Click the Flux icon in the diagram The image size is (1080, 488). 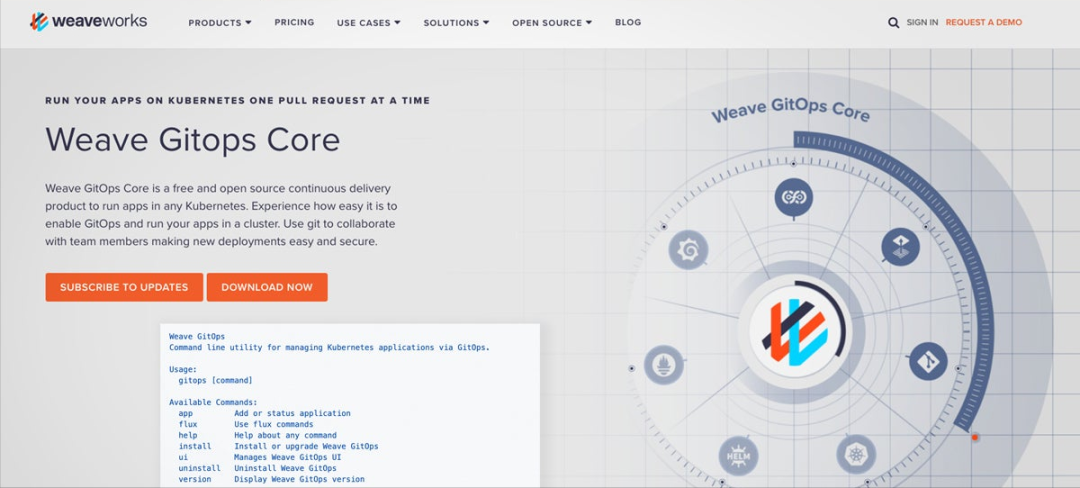[x=900, y=247]
